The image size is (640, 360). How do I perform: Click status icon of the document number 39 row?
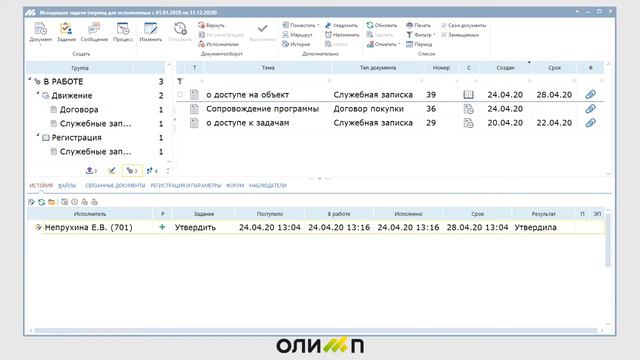tap(468, 95)
